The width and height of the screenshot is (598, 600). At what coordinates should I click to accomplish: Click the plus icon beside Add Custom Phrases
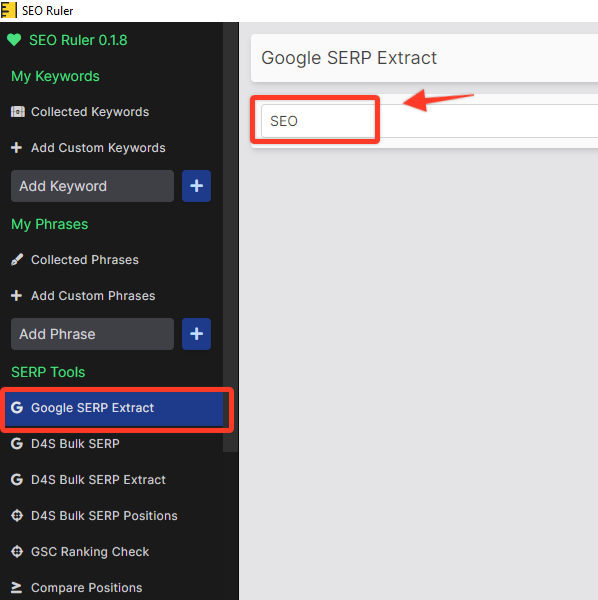point(16,296)
